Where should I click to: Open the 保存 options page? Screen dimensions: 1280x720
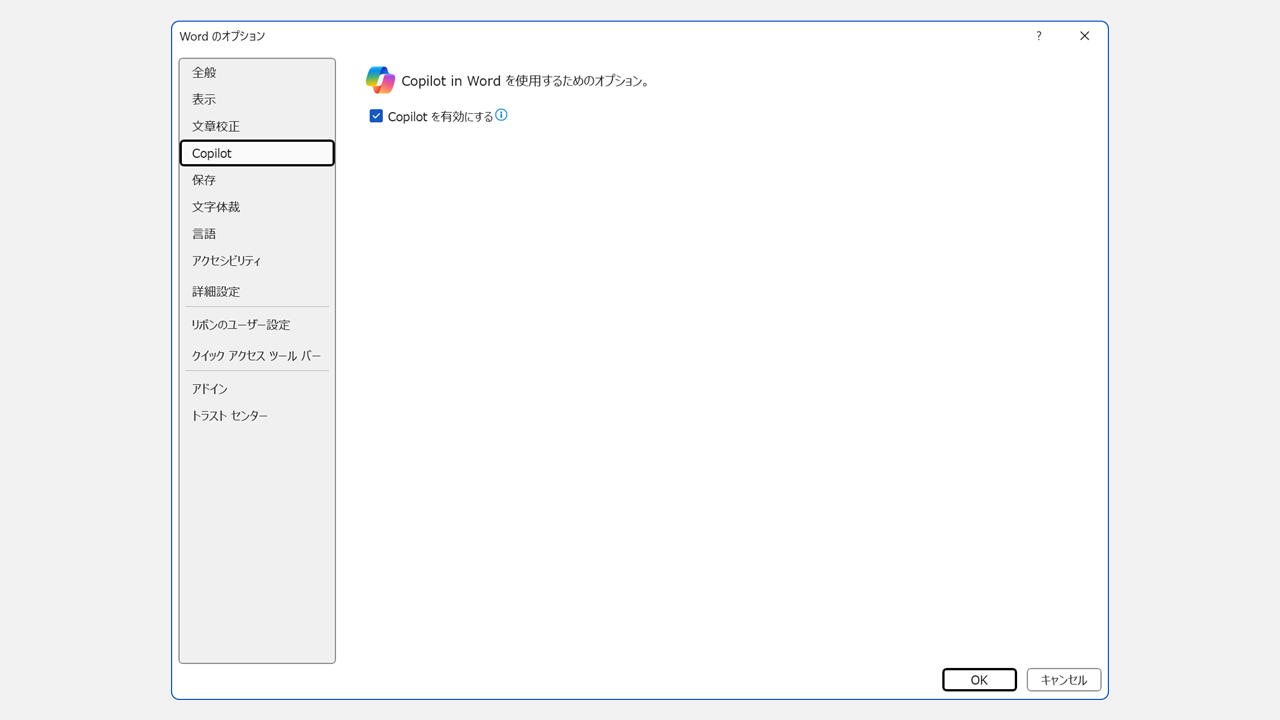tap(204, 181)
